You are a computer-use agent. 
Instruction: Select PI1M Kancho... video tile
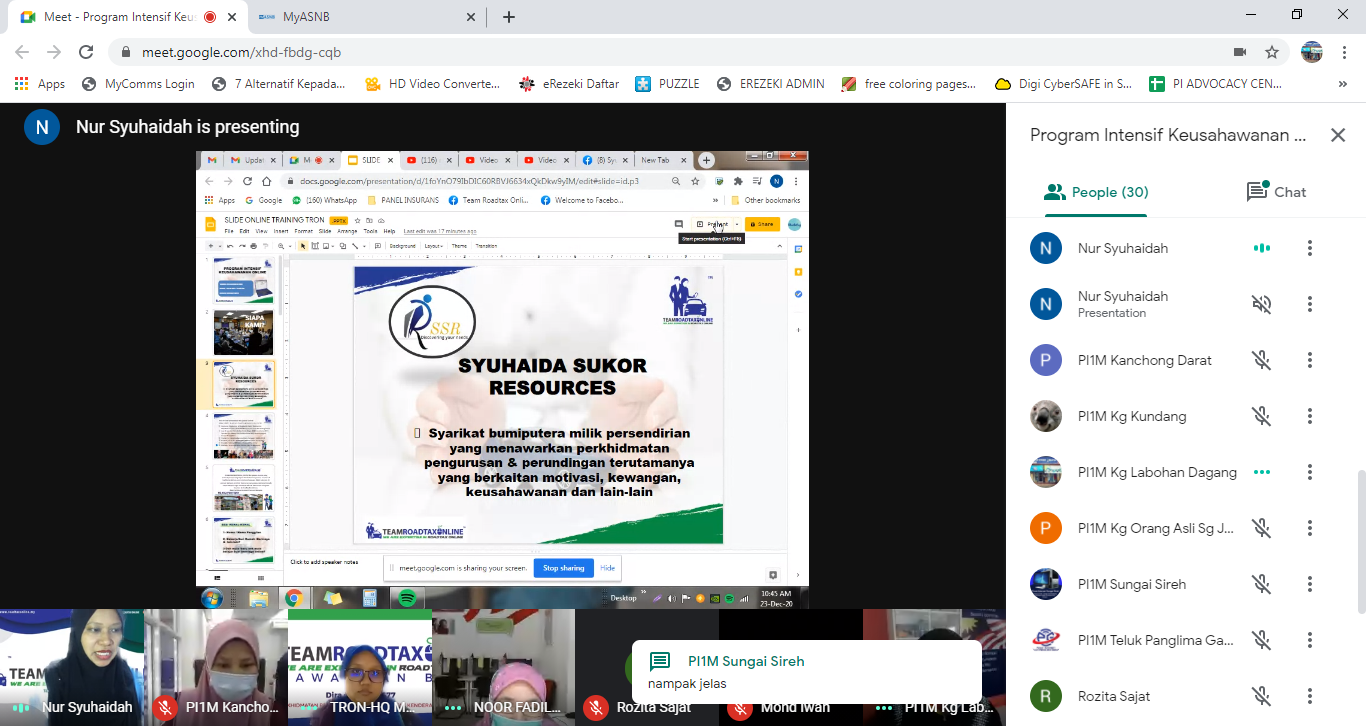tap(216, 667)
